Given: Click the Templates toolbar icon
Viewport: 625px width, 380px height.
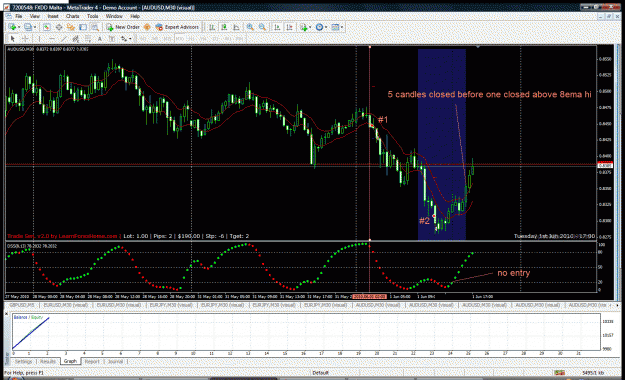Looking at the screenshot, I should (335, 27).
